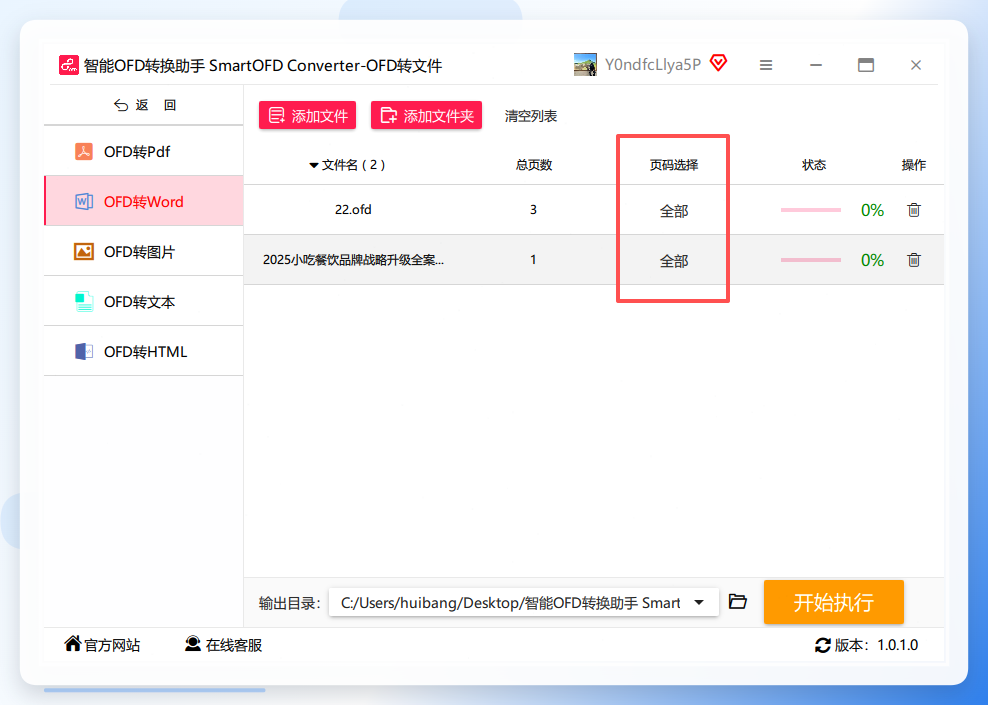Click the progress bar for 2025小吃餐饮 file
The image size is (988, 705).
tap(811, 260)
